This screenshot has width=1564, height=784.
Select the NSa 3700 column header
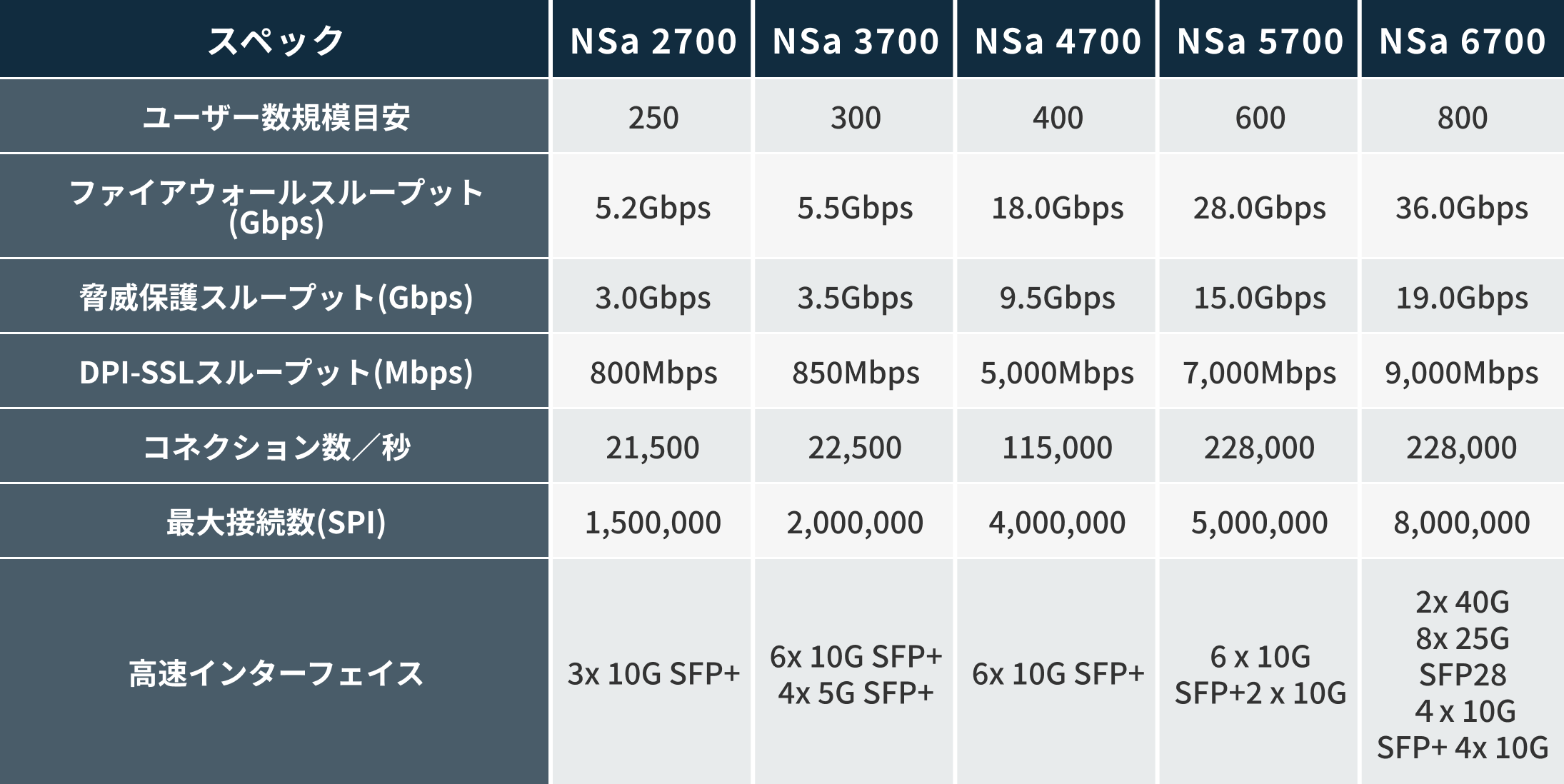tap(854, 39)
